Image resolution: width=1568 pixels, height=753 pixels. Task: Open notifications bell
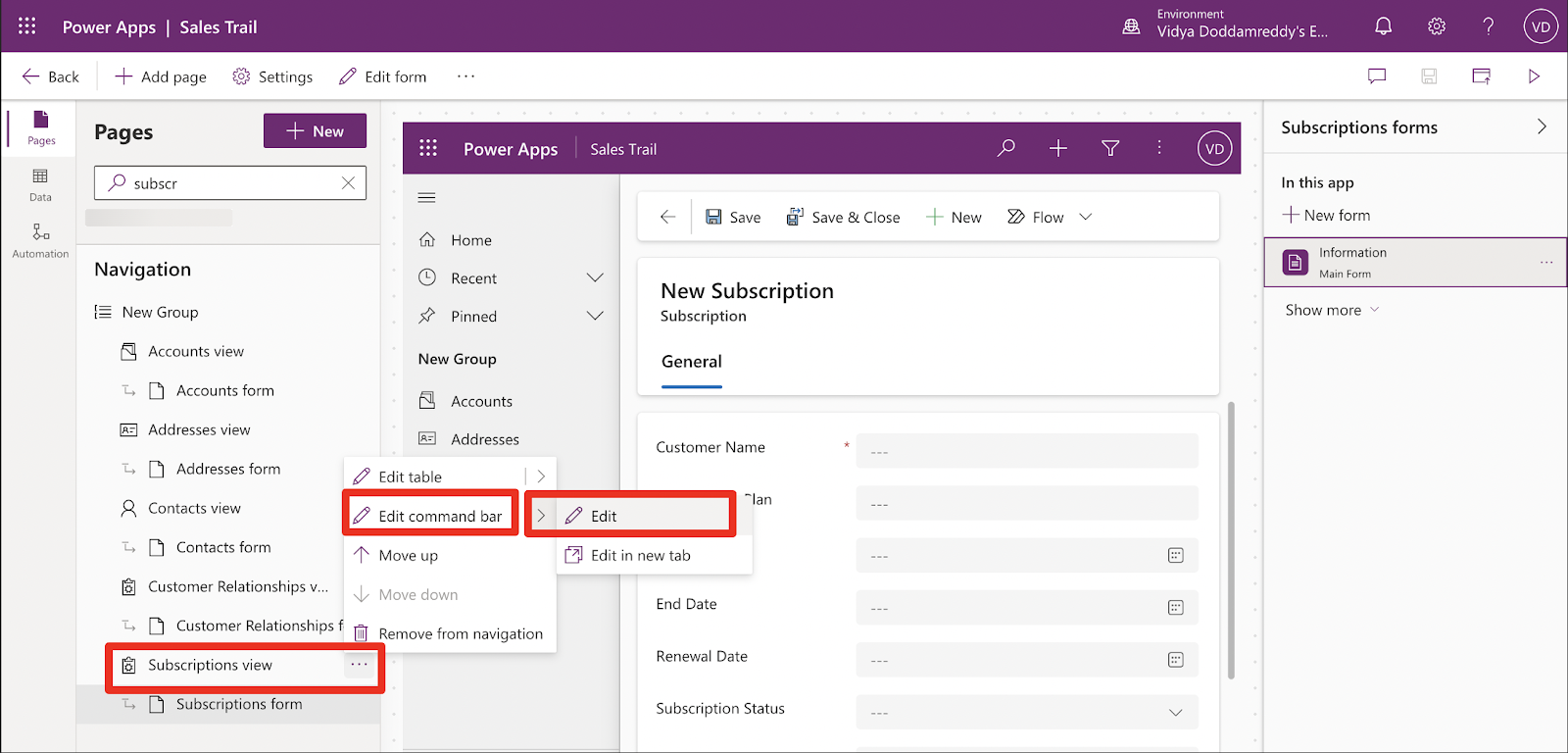(1383, 26)
